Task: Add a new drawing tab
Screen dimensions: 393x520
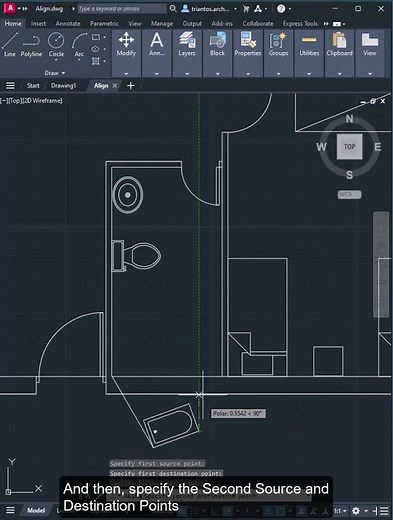Action: [x=131, y=86]
